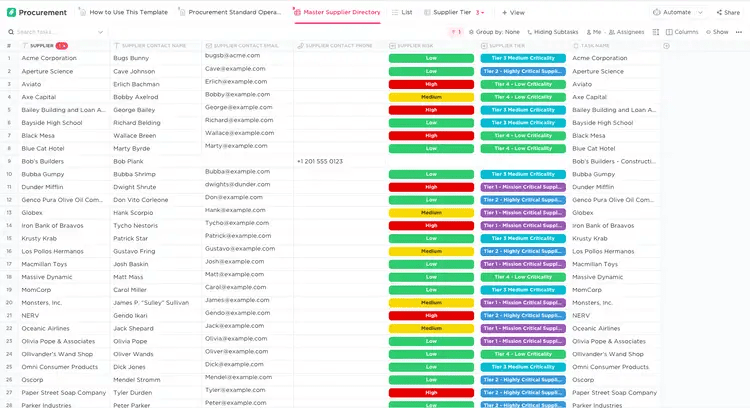The width and height of the screenshot is (750, 408).
Task: Open the Group by: None dropdown
Action: coord(494,32)
